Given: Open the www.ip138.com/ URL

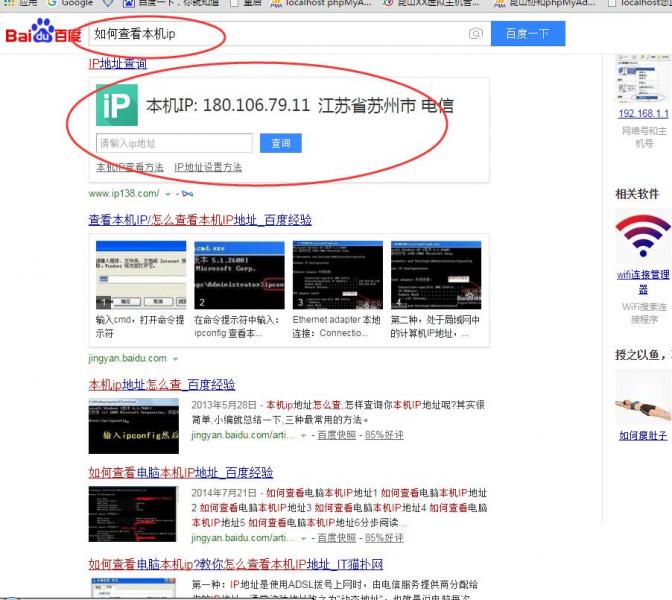Looking at the screenshot, I should pos(124,194).
